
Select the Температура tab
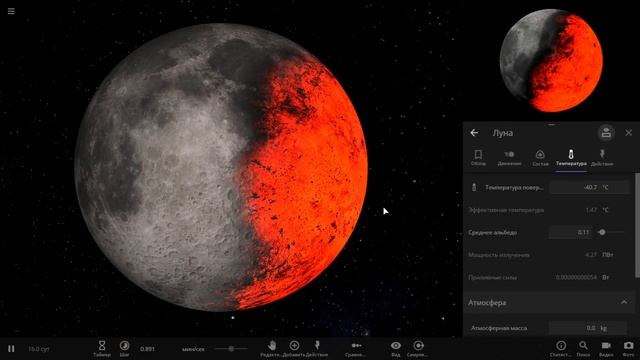coord(571,158)
